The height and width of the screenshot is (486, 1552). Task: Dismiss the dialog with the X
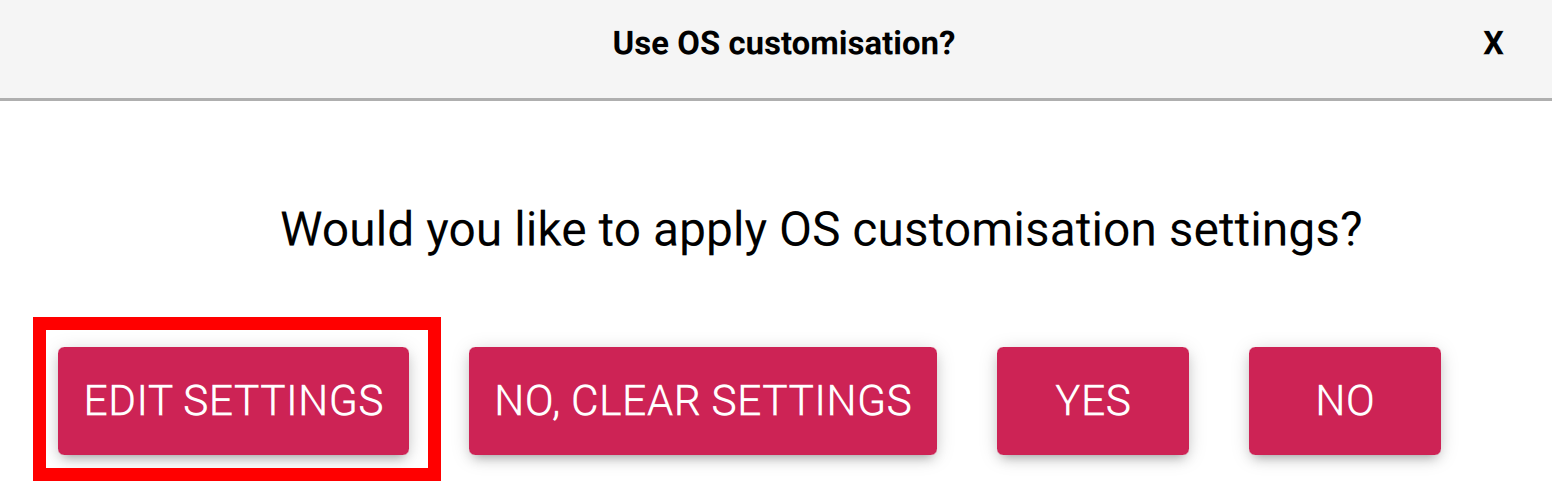click(x=1493, y=44)
